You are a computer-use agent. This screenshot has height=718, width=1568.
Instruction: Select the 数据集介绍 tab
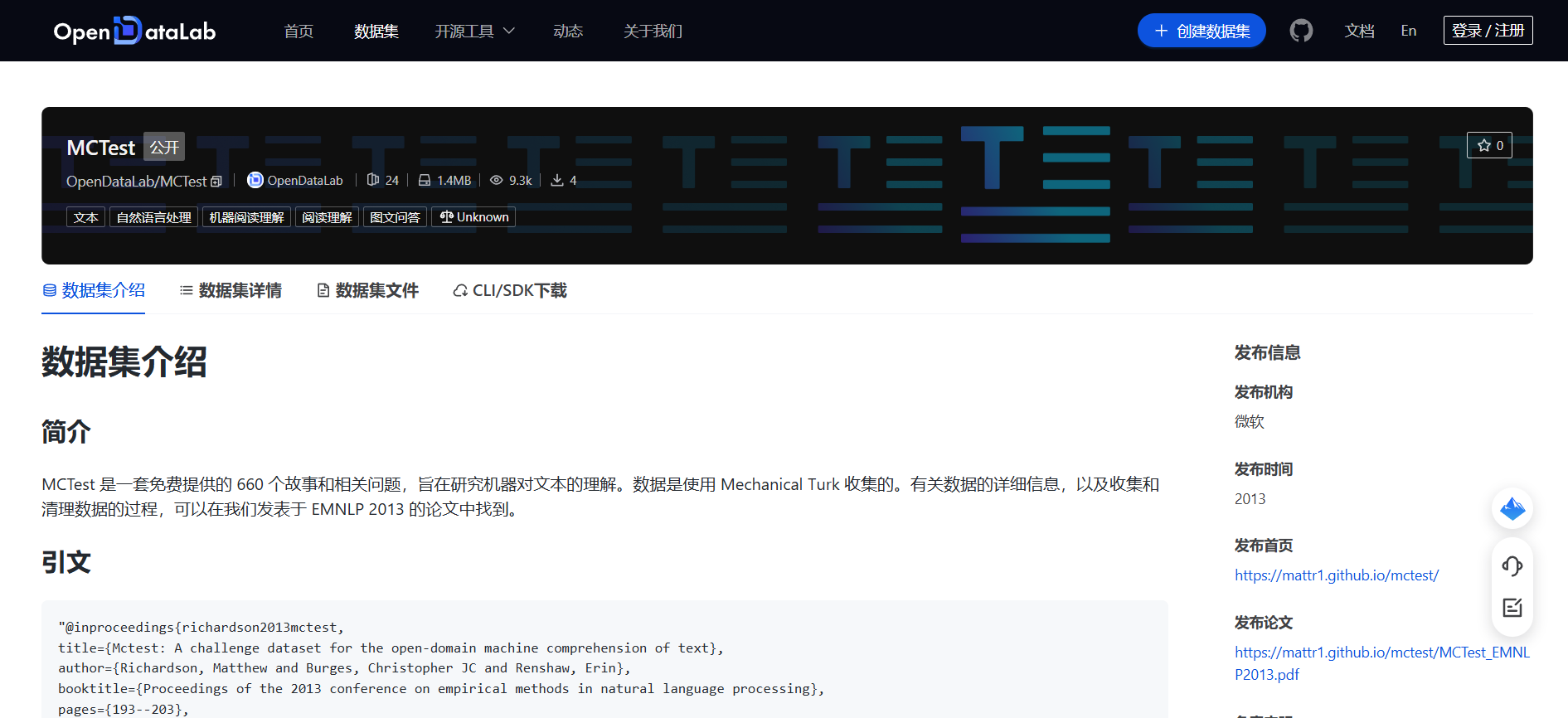(x=94, y=290)
